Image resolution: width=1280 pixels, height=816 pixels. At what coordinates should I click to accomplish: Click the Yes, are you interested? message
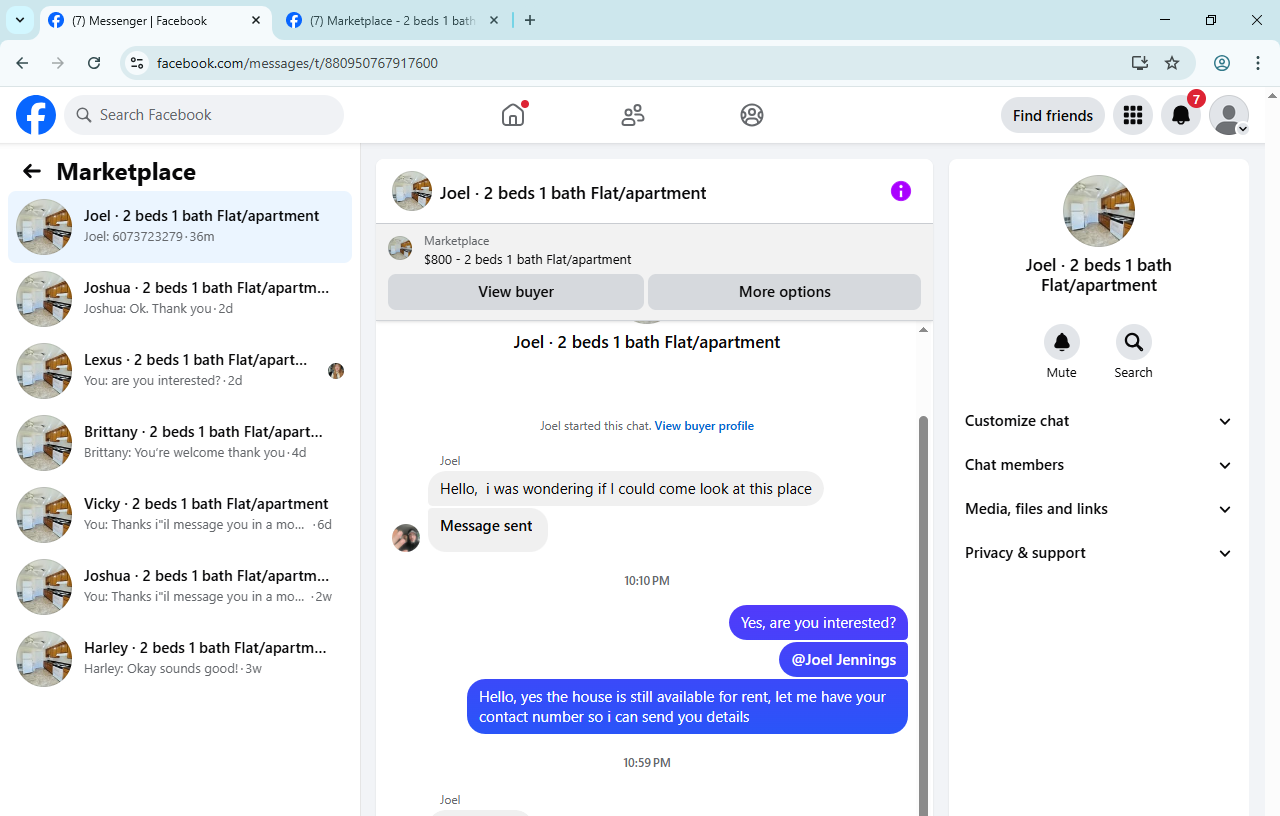[818, 623]
